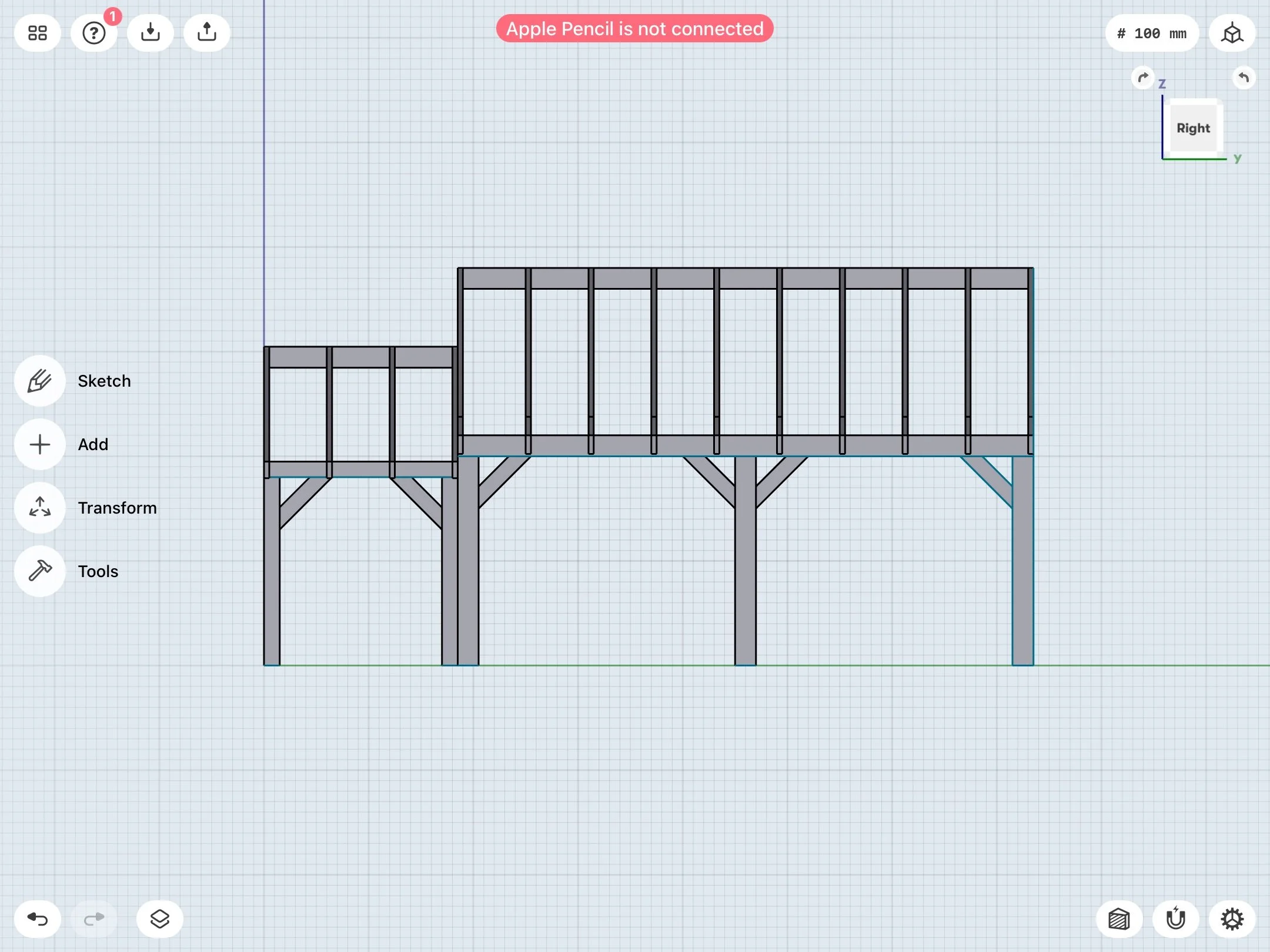Expand the Items layers panel

click(160, 919)
